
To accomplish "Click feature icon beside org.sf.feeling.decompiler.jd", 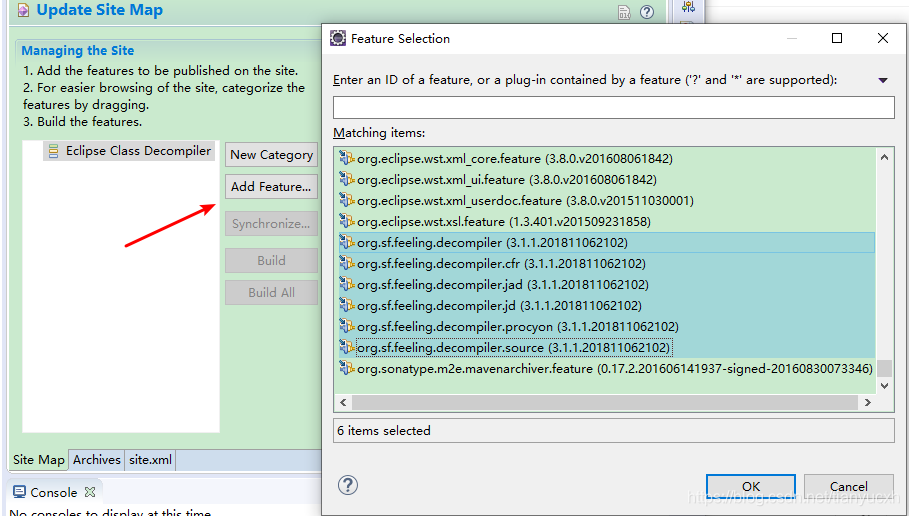I will coord(347,305).
